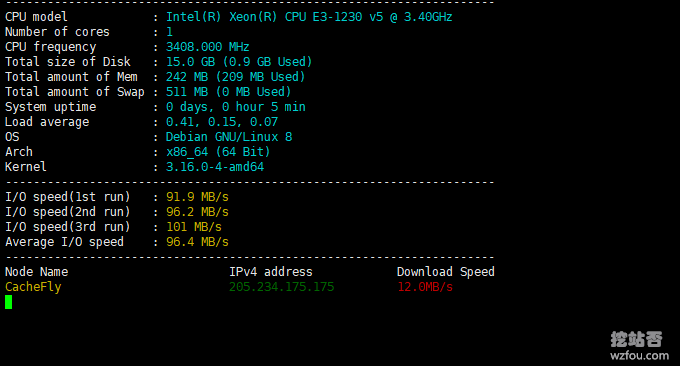680x366 pixels.
Task: Select the CacheFly node name
Action: tap(33, 287)
